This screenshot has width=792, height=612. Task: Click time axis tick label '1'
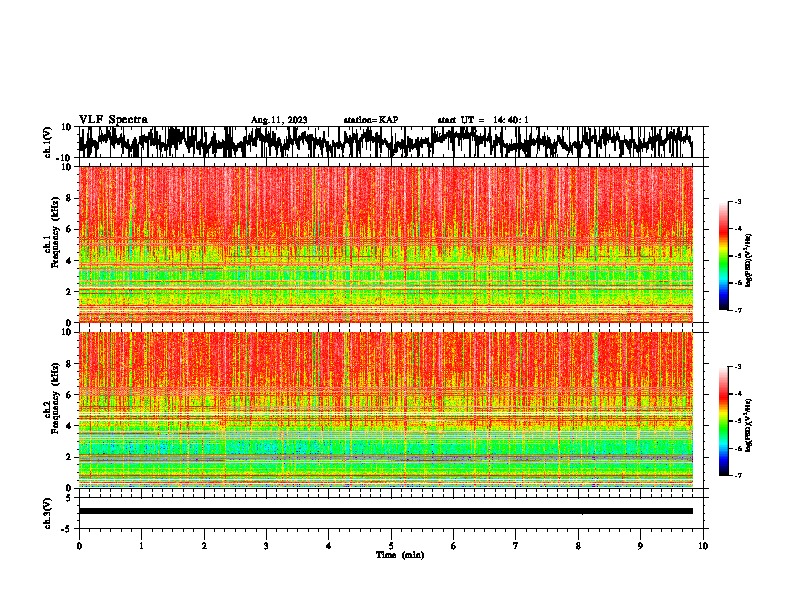[x=141, y=546]
